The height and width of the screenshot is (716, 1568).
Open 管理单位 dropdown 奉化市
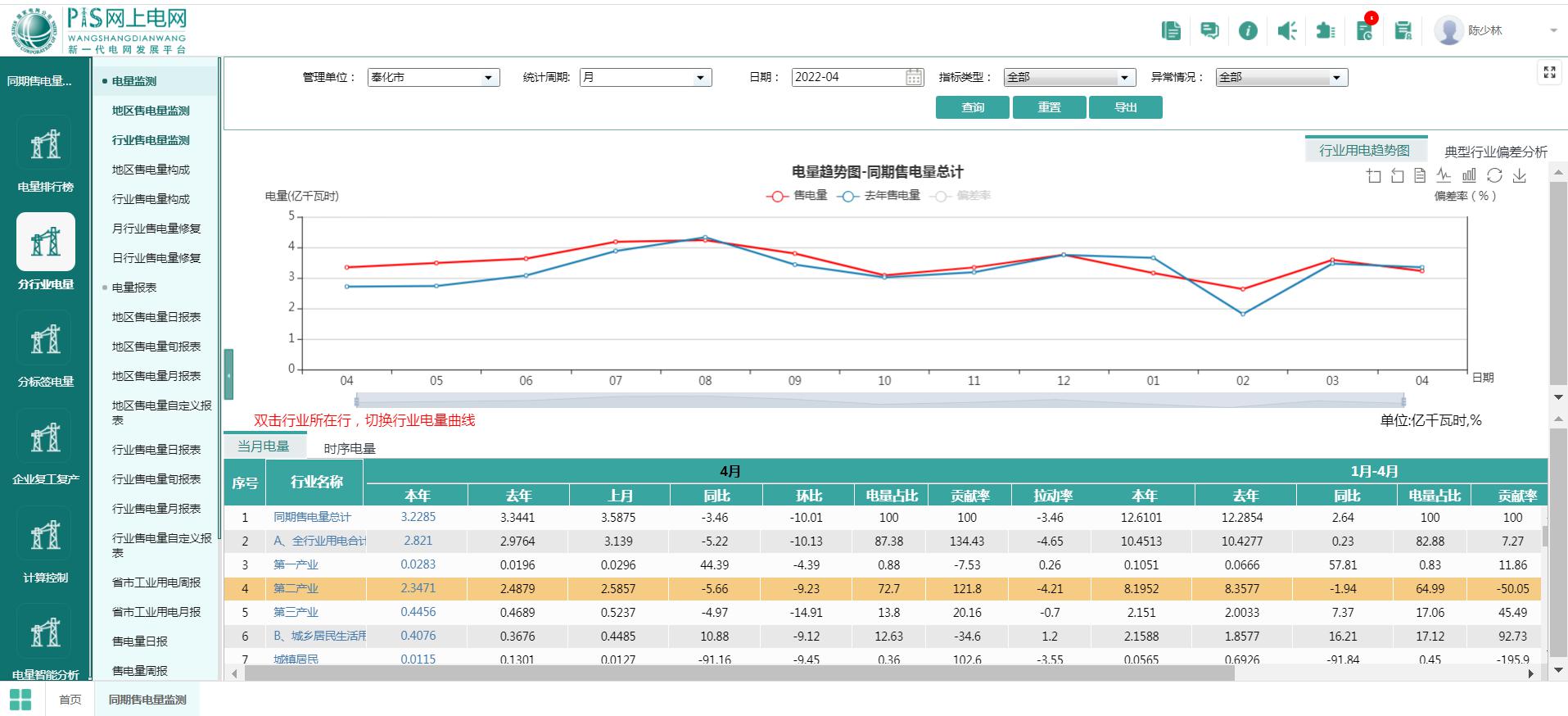pyautogui.click(x=433, y=77)
